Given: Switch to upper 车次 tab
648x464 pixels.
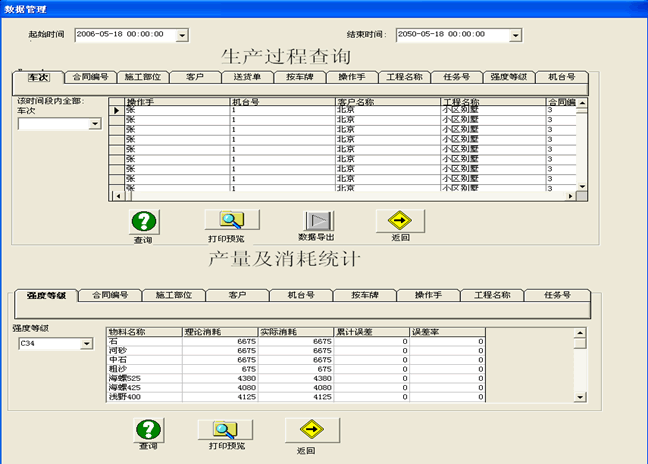Looking at the screenshot, I should (38, 77).
